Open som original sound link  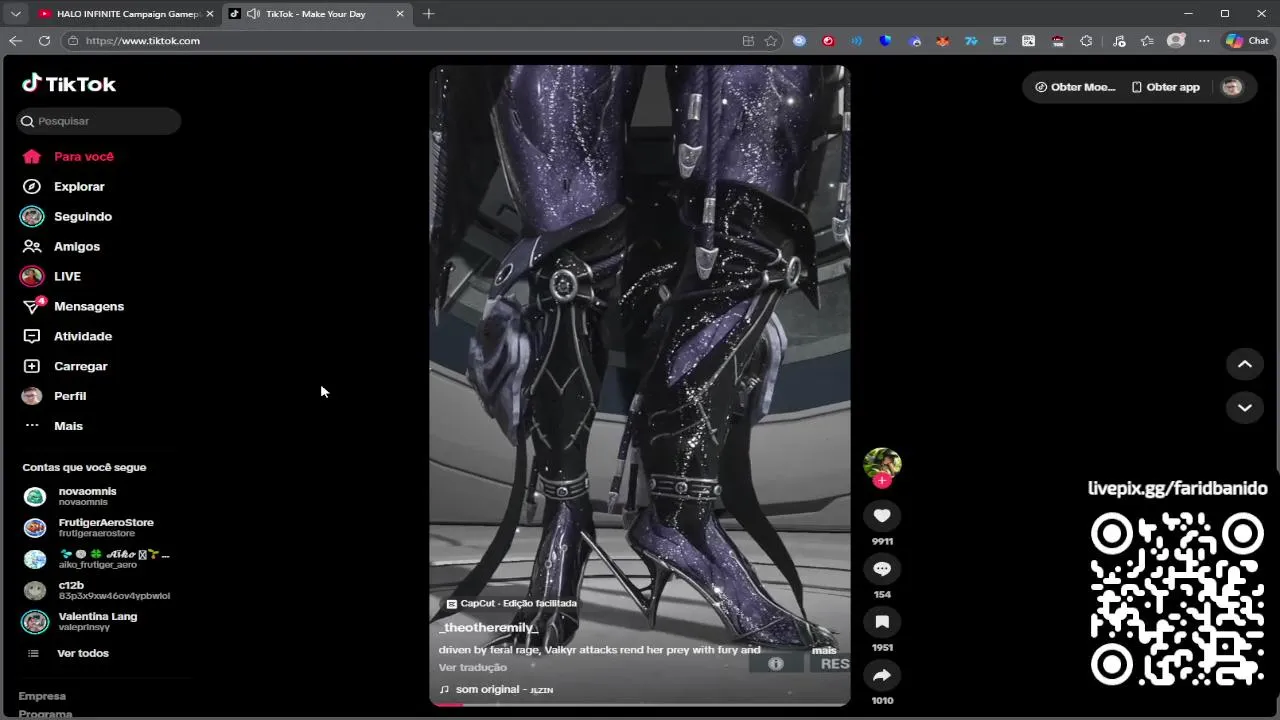(496, 689)
